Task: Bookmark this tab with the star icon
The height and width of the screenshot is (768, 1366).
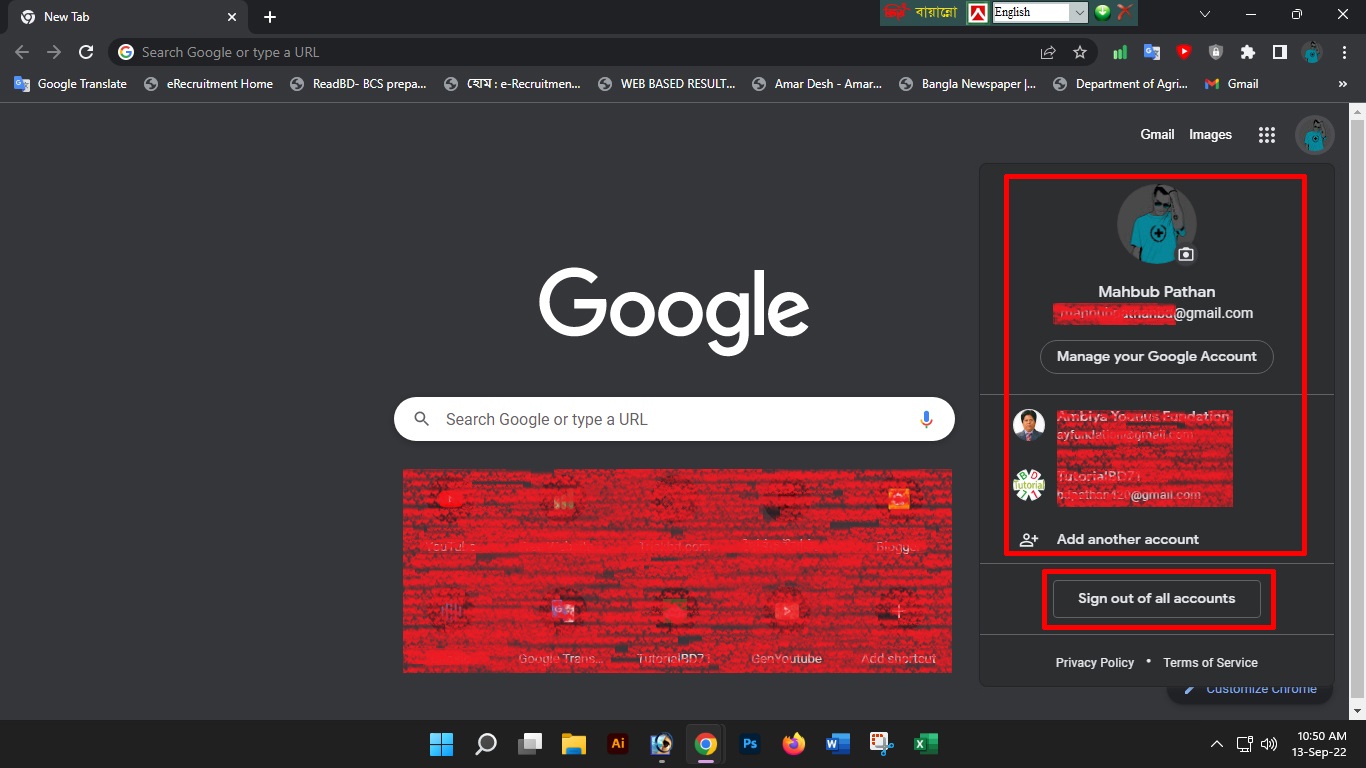Action: (1080, 52)
